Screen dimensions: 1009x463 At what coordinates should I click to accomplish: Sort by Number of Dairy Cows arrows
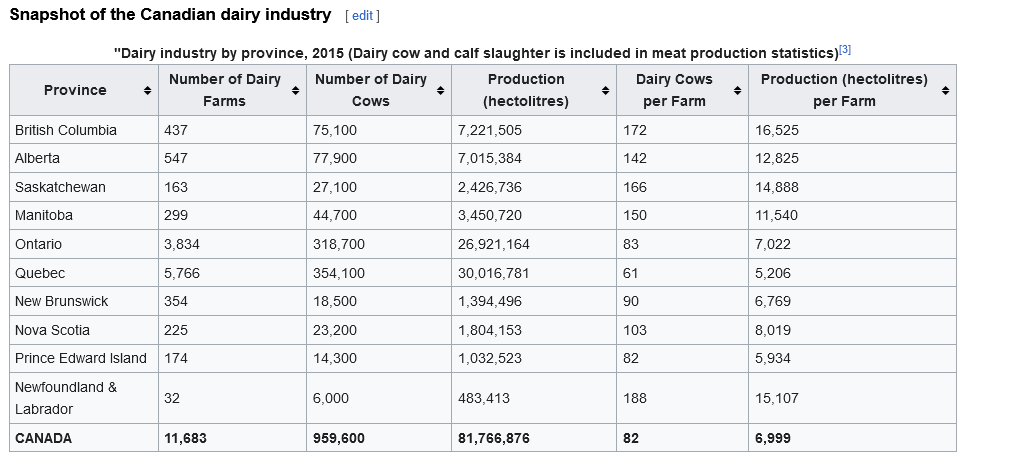point(441,91)
